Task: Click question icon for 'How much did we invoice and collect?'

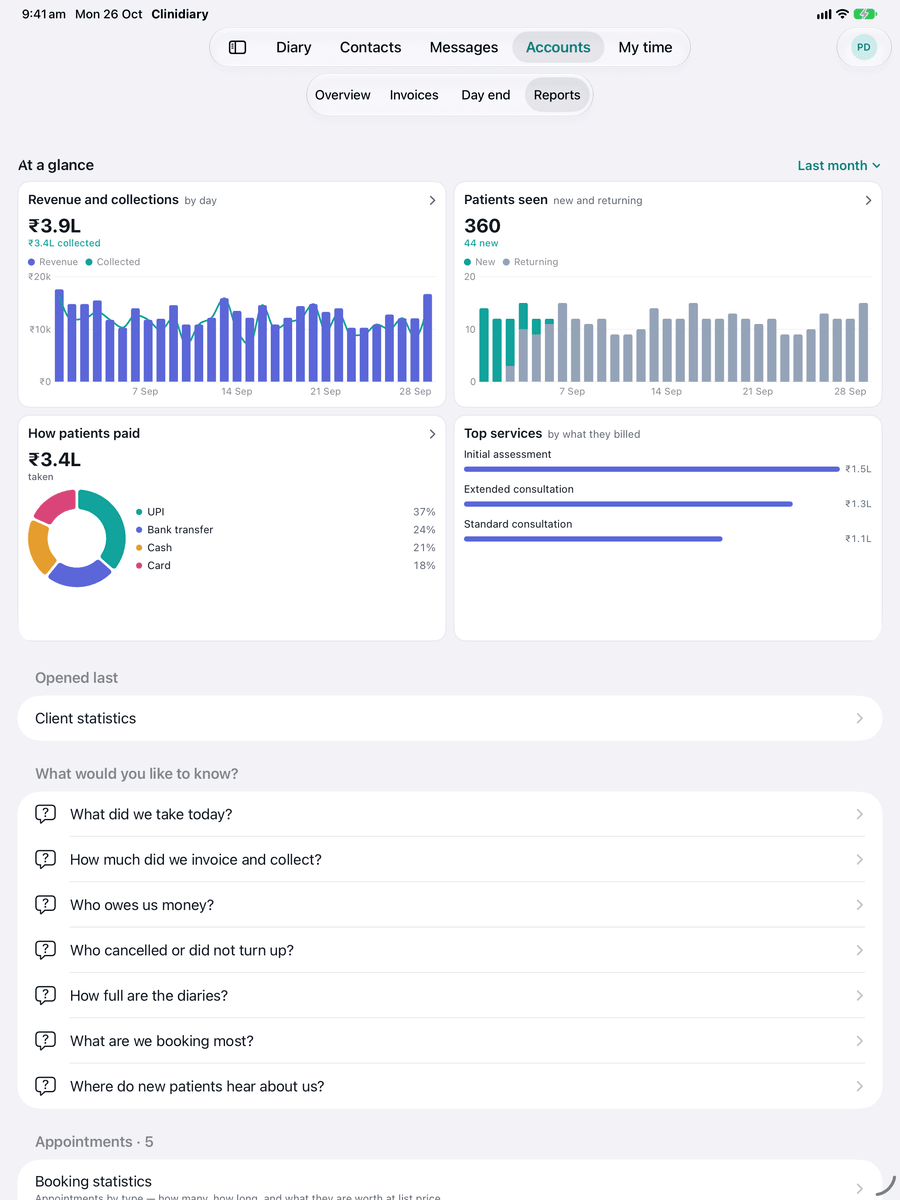Action: 45,859
